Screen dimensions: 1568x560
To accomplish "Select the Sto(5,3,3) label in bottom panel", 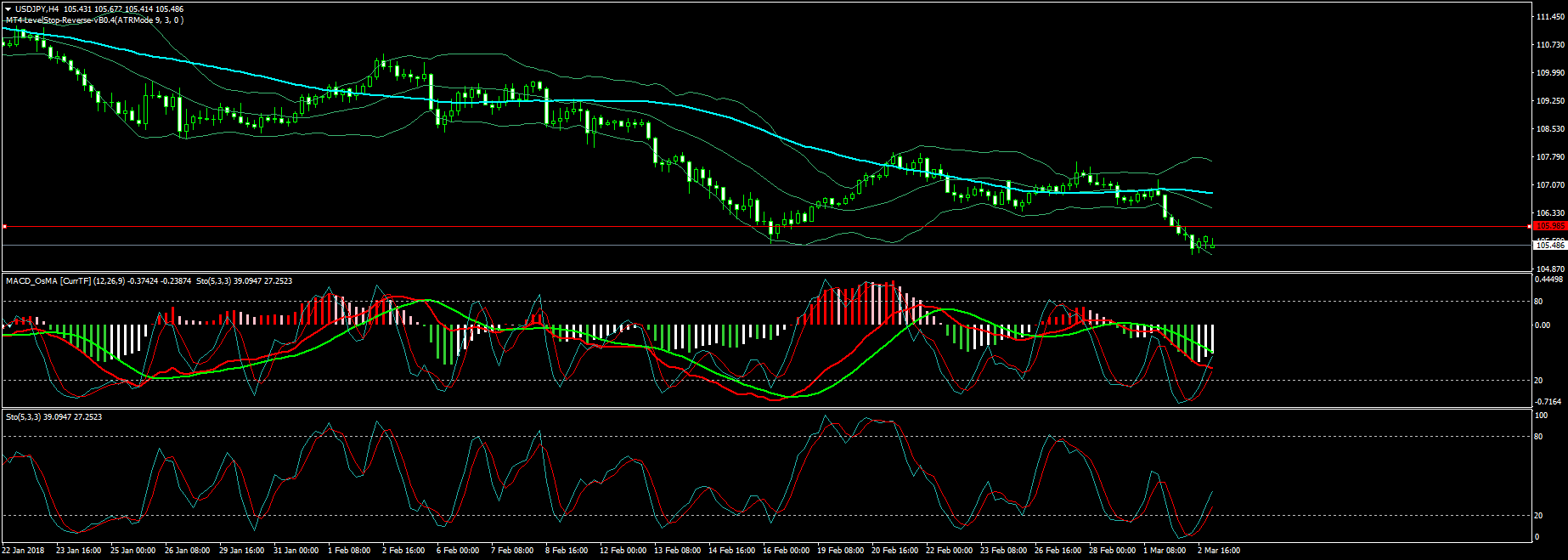I will [x=23, y=417].
